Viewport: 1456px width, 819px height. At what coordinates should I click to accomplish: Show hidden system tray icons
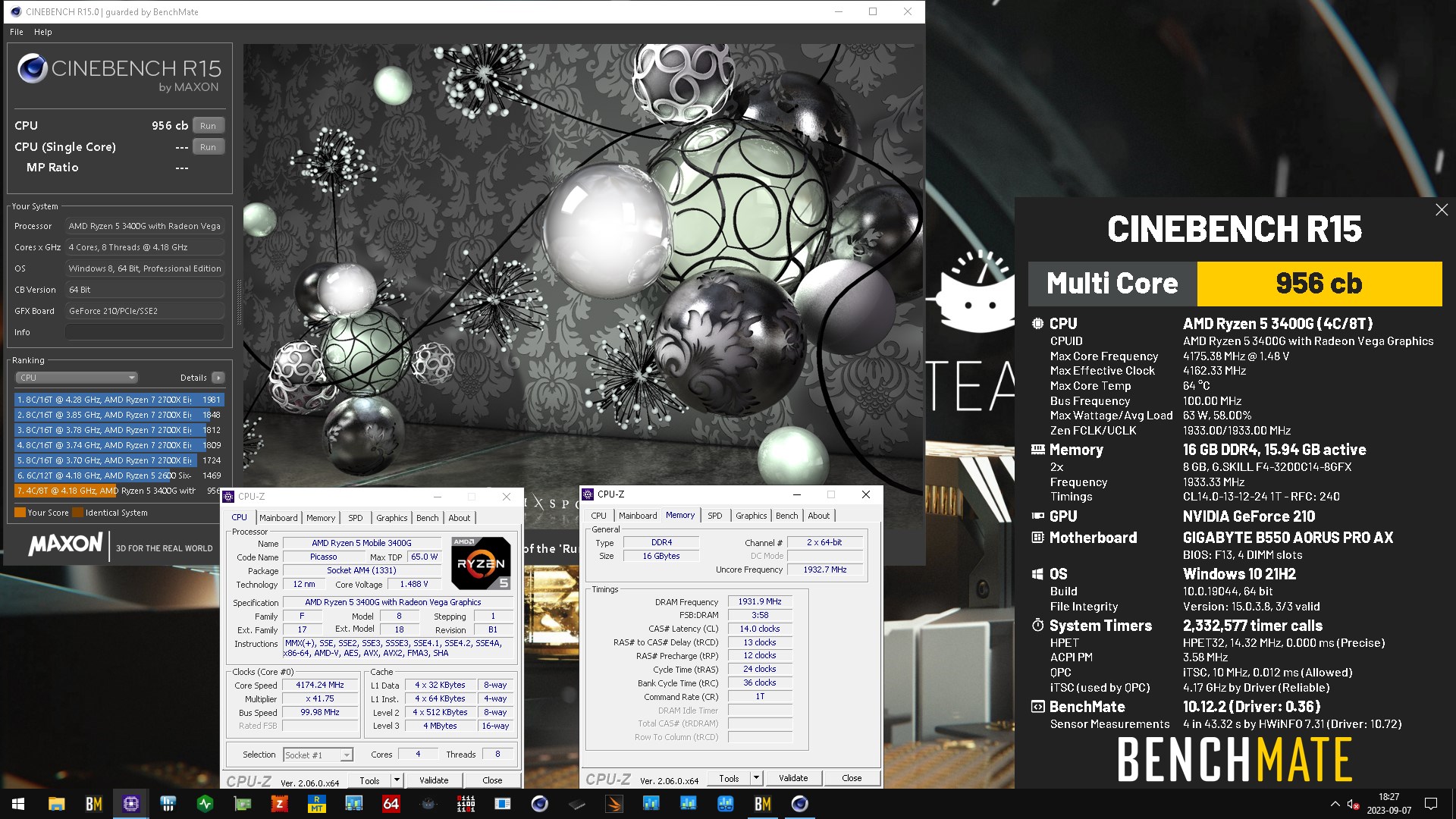point(1335,804)
